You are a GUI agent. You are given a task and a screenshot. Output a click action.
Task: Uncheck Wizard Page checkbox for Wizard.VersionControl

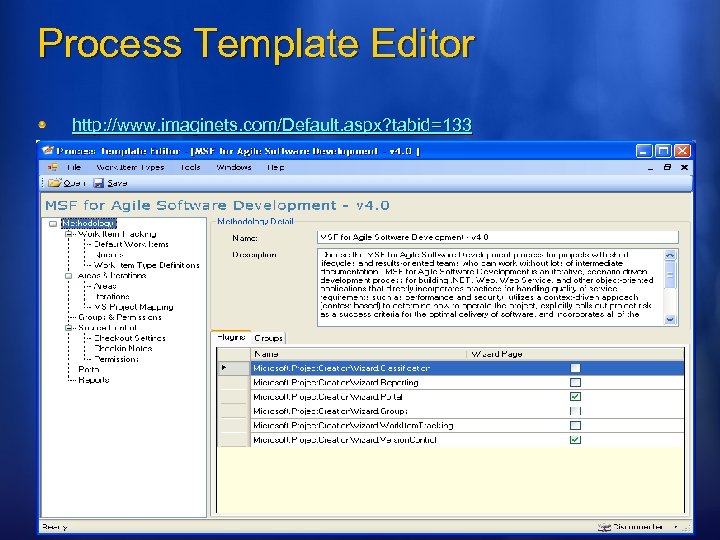575,439
